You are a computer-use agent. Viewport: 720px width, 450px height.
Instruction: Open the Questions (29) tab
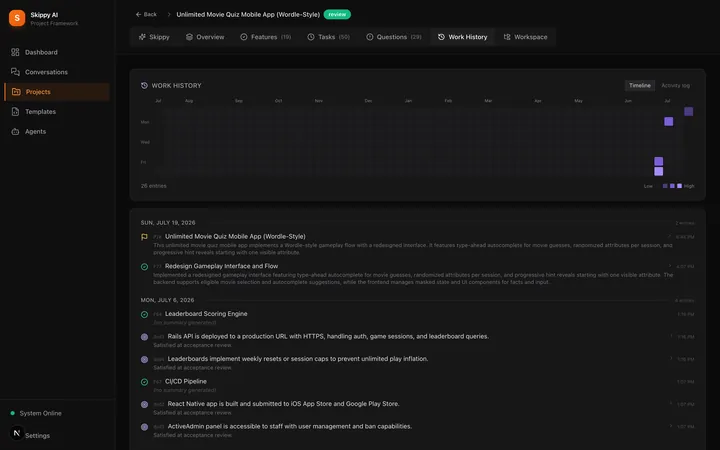[x=394, y=37]
